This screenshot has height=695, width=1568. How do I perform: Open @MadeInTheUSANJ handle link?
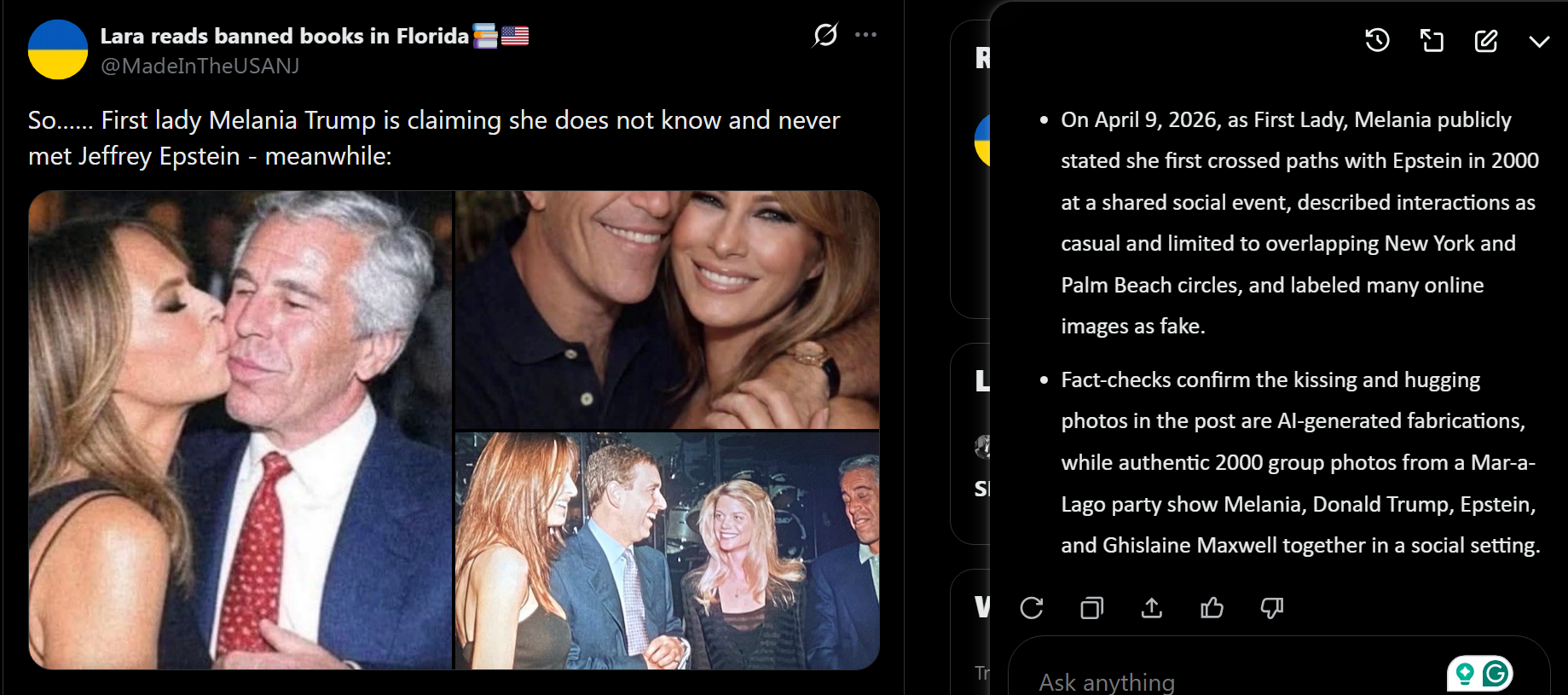click(200, 66)
